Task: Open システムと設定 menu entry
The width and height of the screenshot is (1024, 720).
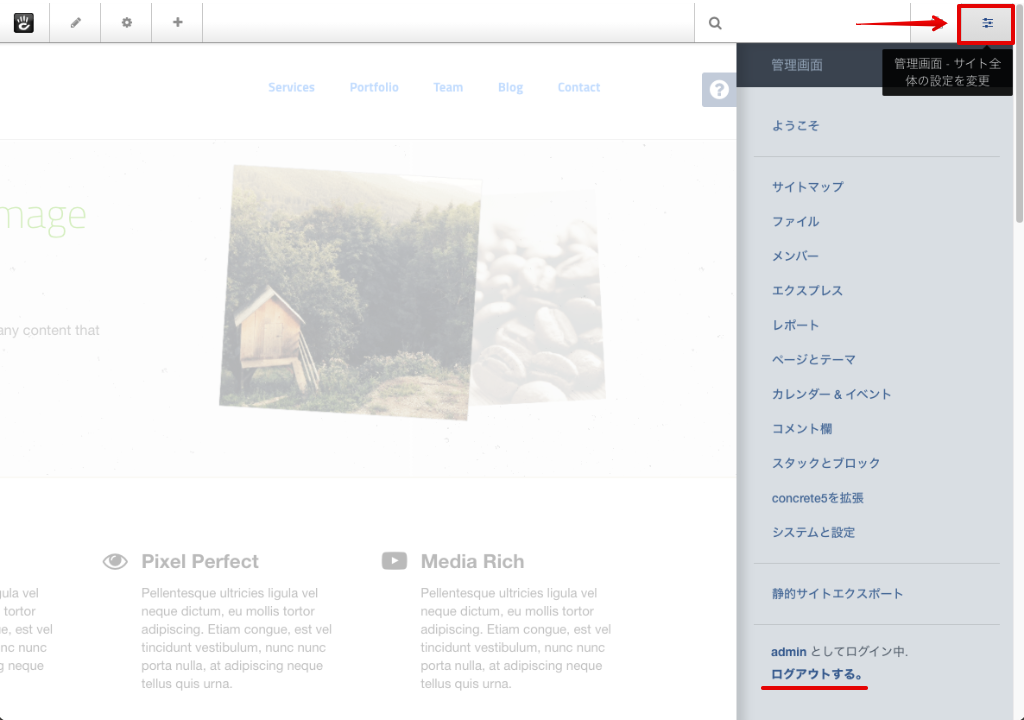Action: pos(813,533)
